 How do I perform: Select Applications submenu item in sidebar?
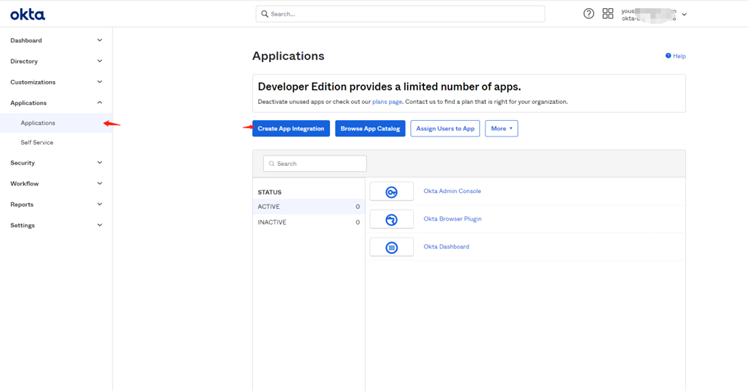click(x=56, y=123)
